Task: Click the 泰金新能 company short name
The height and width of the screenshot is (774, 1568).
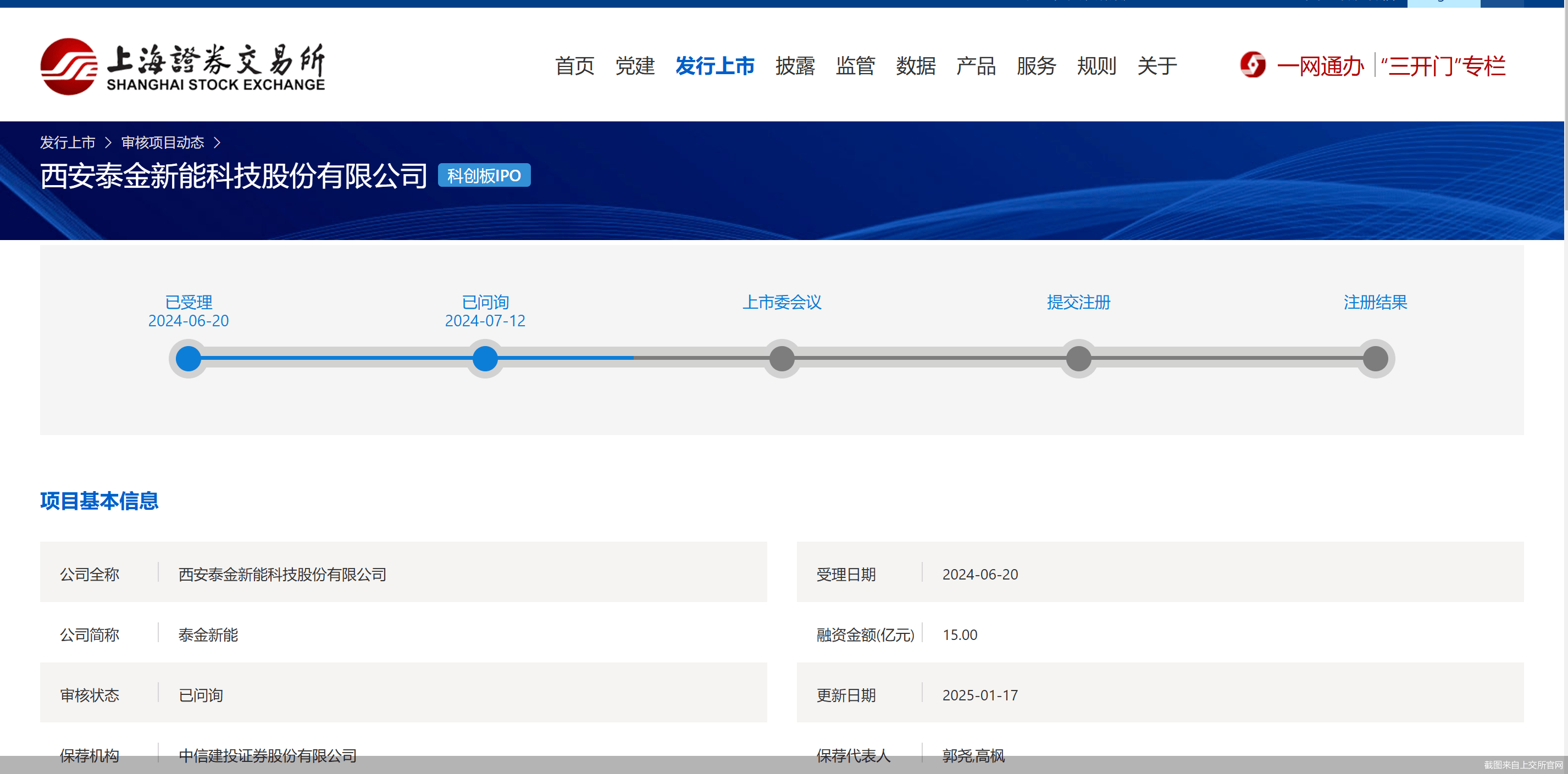Action: click(x=208, y=634)
